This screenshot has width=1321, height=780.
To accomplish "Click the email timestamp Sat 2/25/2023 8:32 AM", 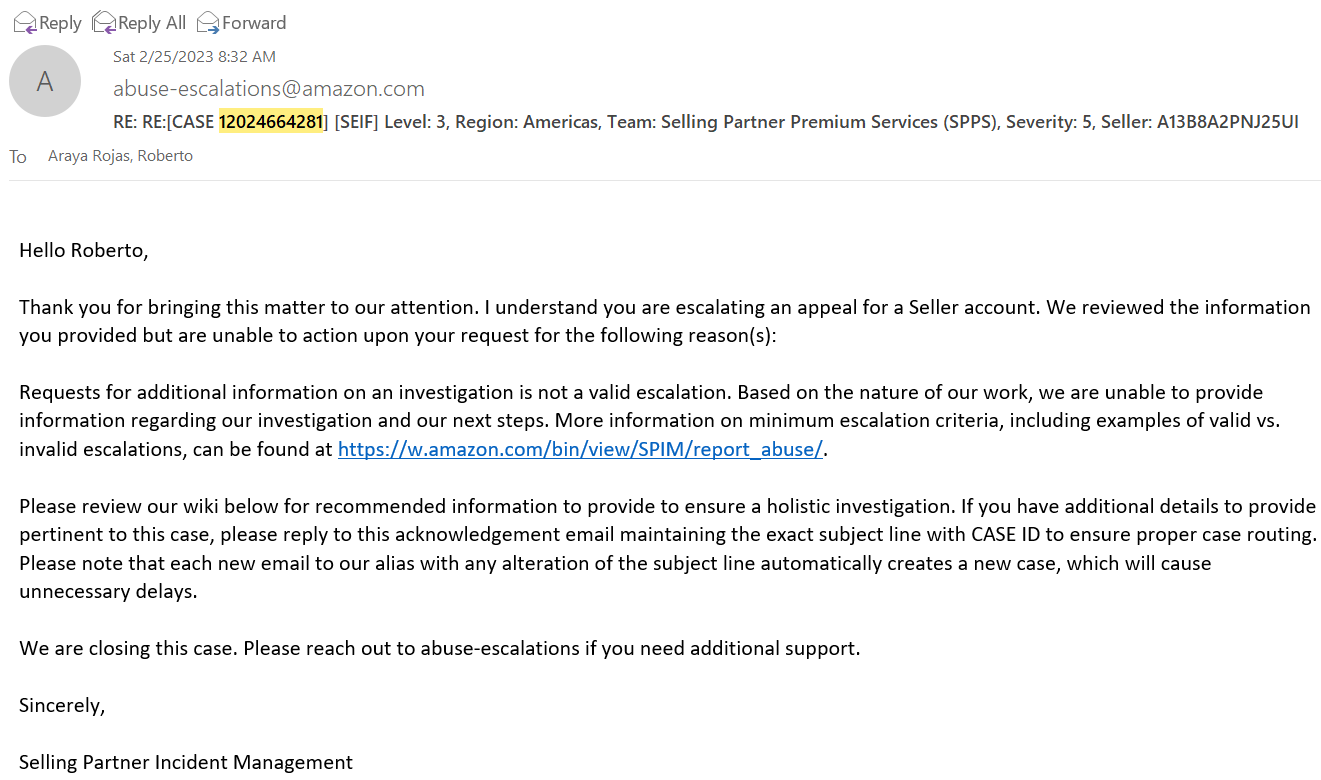I will point(194,57).
